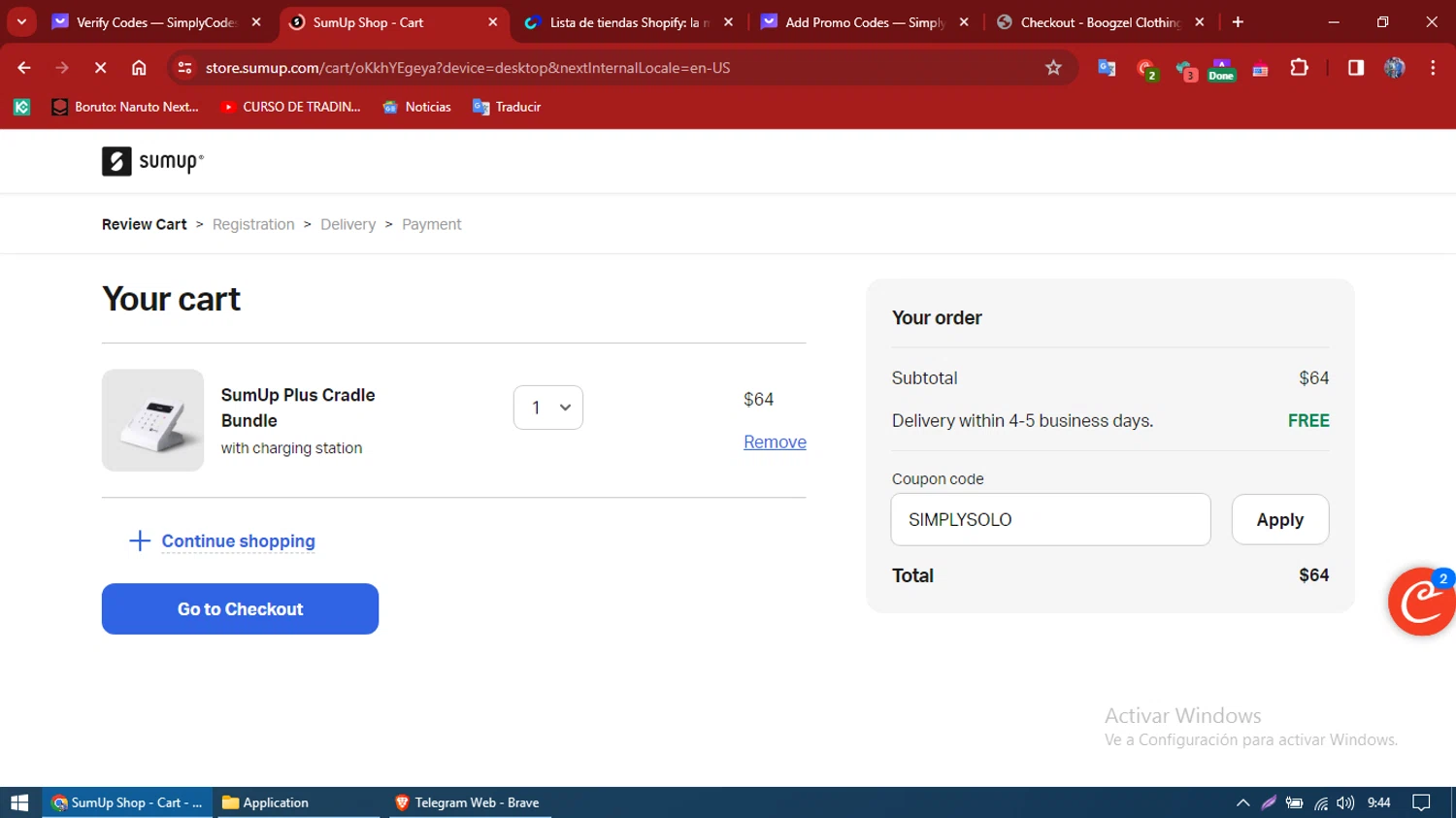Open the site information icon in address bar
This screenshot has height=818, width=1456.
(184, 68)
